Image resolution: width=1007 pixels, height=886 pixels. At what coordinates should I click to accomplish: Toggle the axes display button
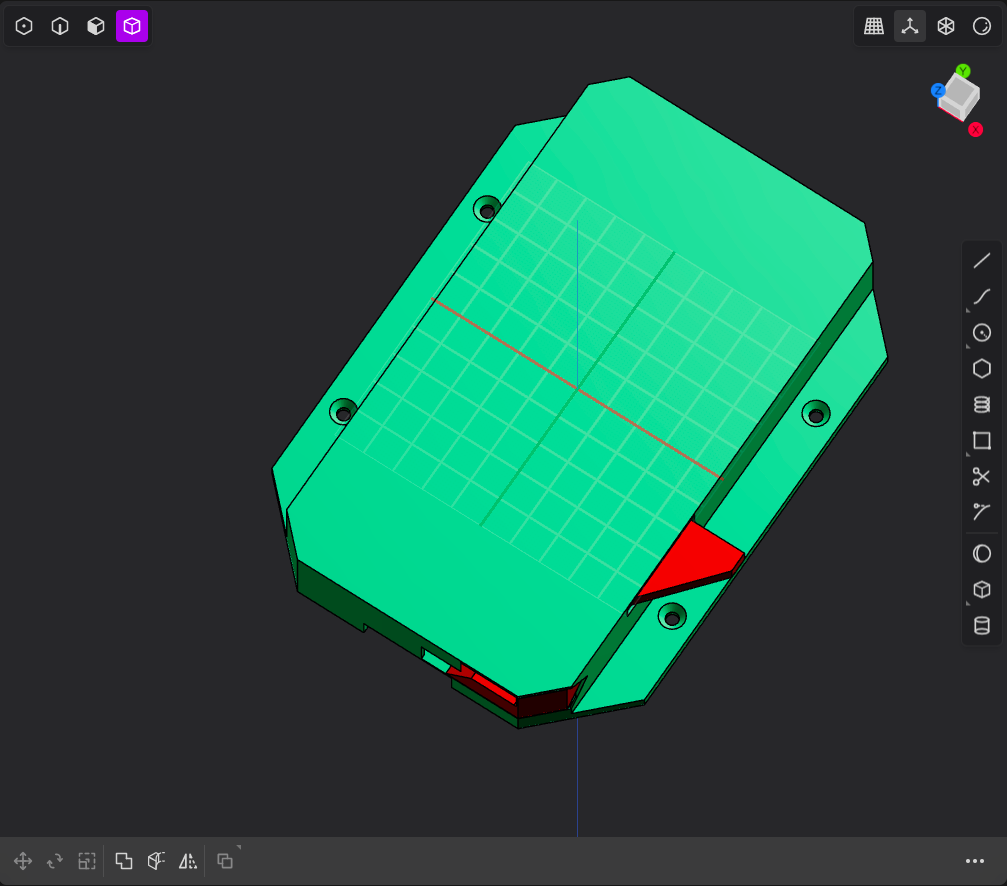coord(909,26)
